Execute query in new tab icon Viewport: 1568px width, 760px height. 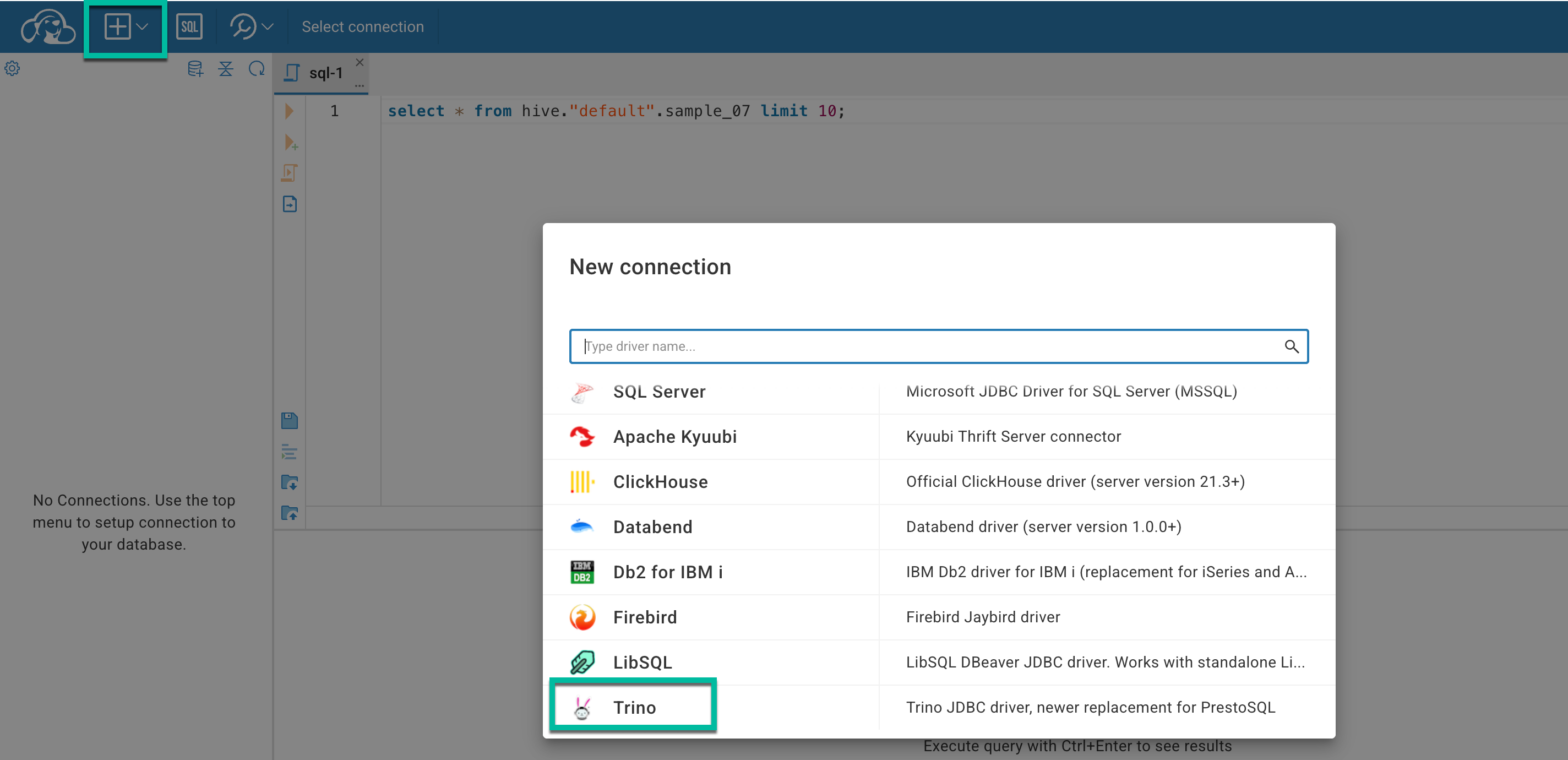[x=290, y=143]
